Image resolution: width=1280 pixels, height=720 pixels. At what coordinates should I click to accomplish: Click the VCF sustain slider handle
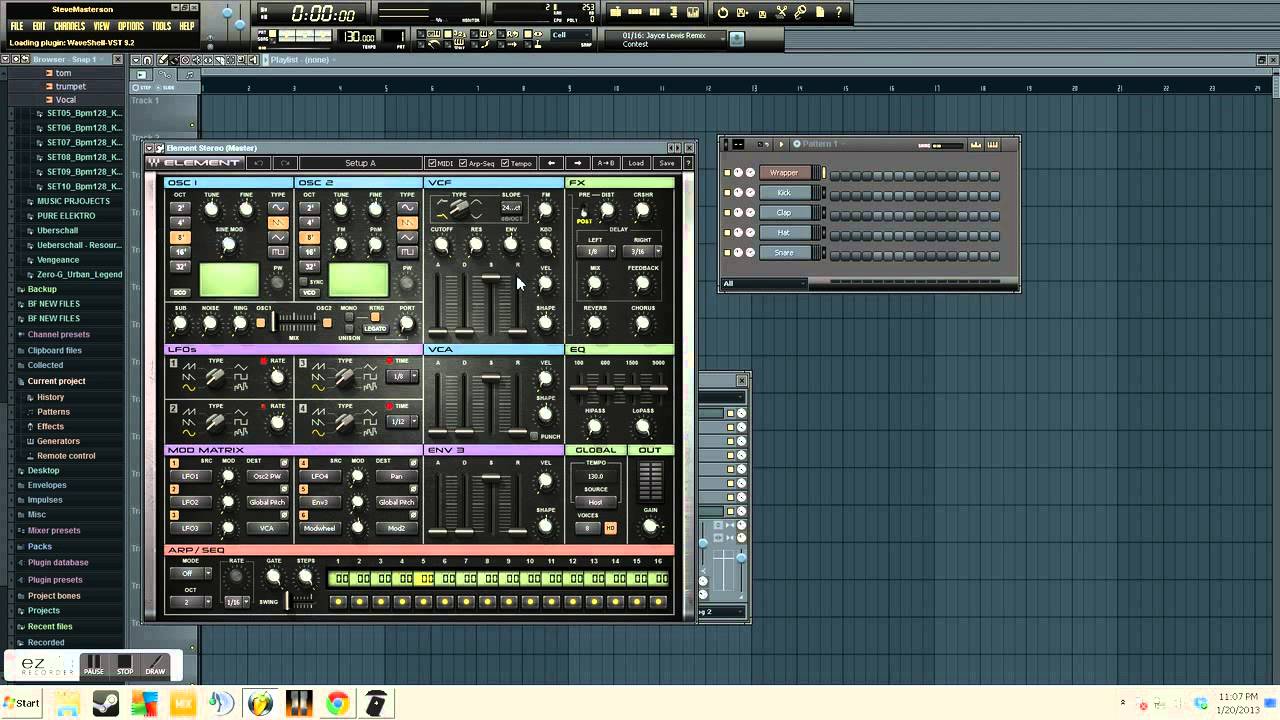[x=490, y=279]
